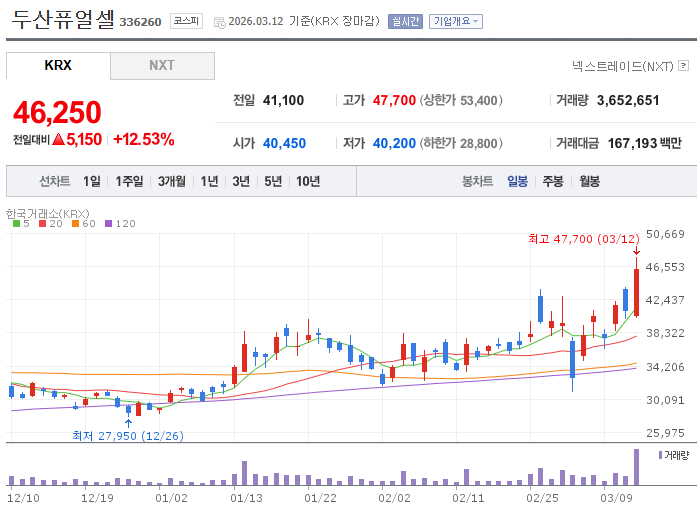Click the NXT help question-mark icon
The image size is (697, 508).
coord(684,66)
